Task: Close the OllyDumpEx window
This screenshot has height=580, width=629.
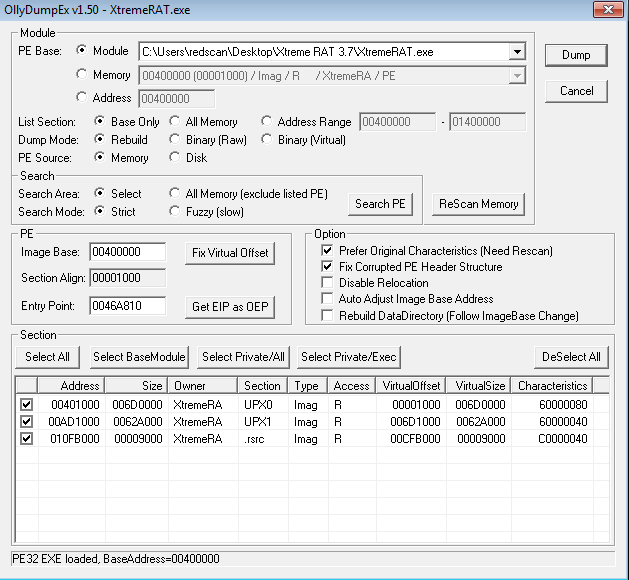Action: (x=608, y=10)
